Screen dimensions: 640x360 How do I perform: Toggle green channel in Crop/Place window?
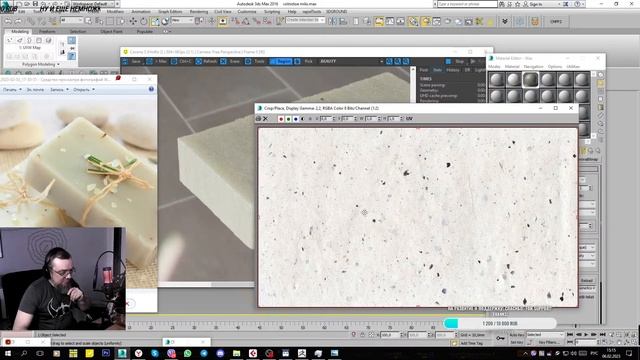(288, 118)
